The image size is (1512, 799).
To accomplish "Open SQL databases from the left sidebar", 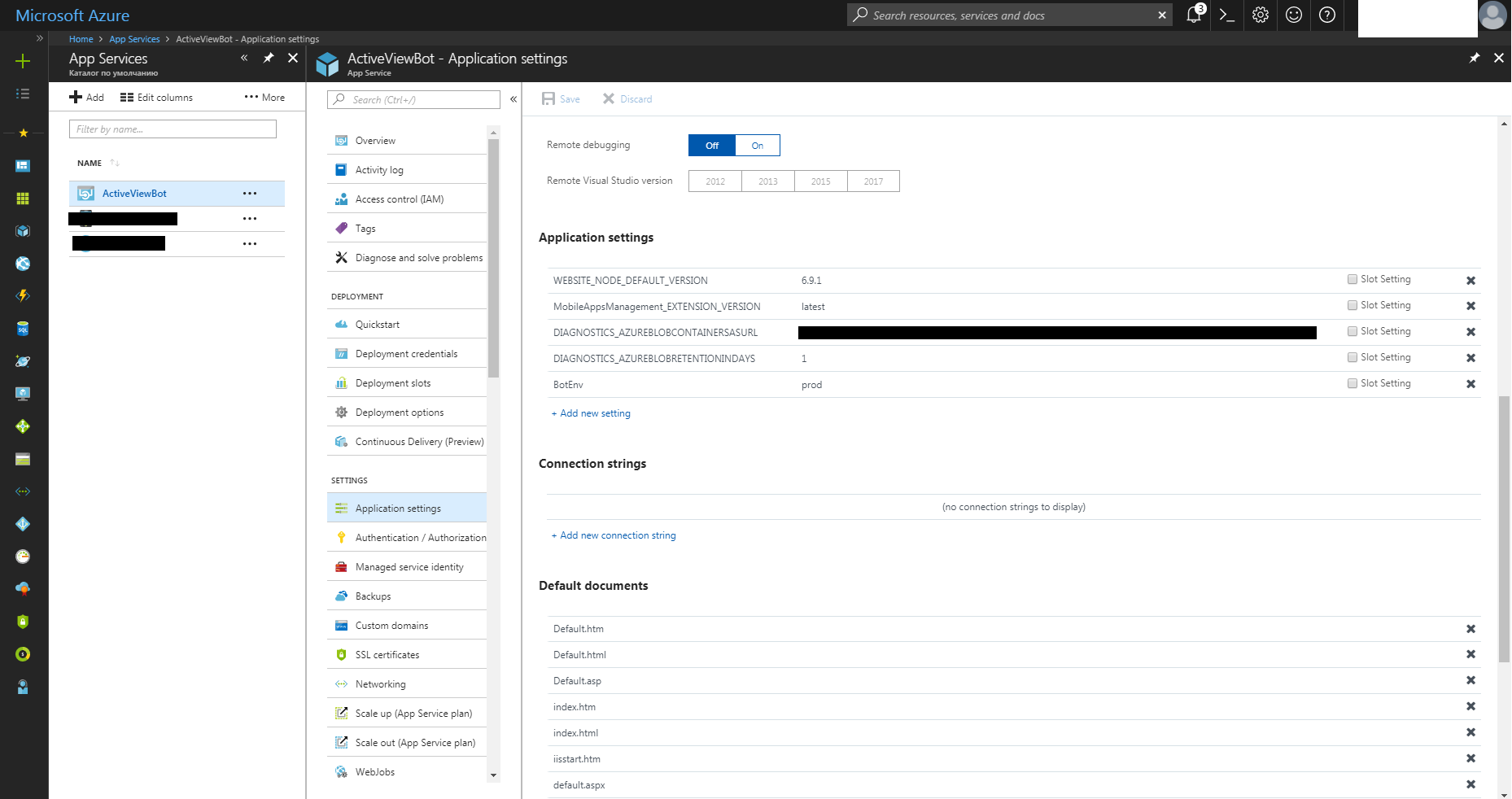I will [23, 328].
